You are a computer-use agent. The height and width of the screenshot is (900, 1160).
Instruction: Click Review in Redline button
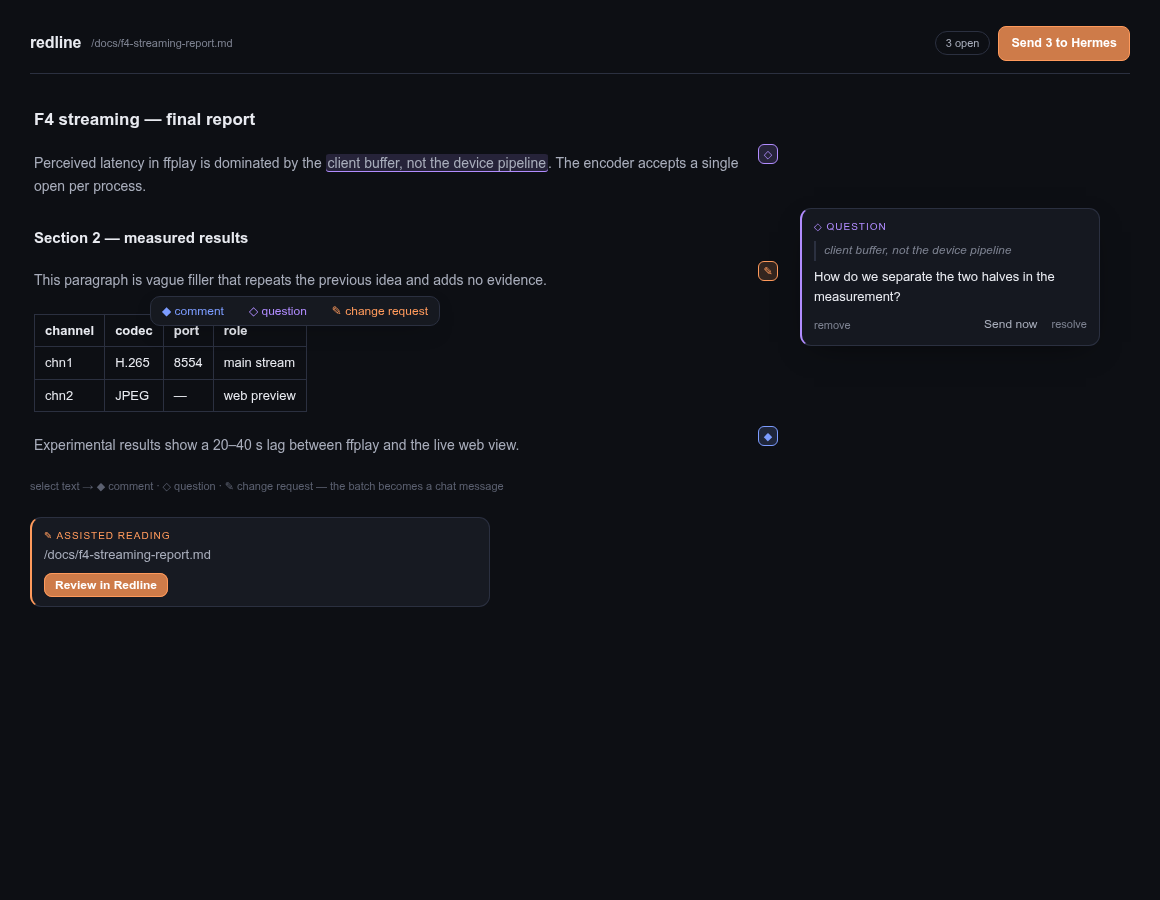click(x=106, y=585)
